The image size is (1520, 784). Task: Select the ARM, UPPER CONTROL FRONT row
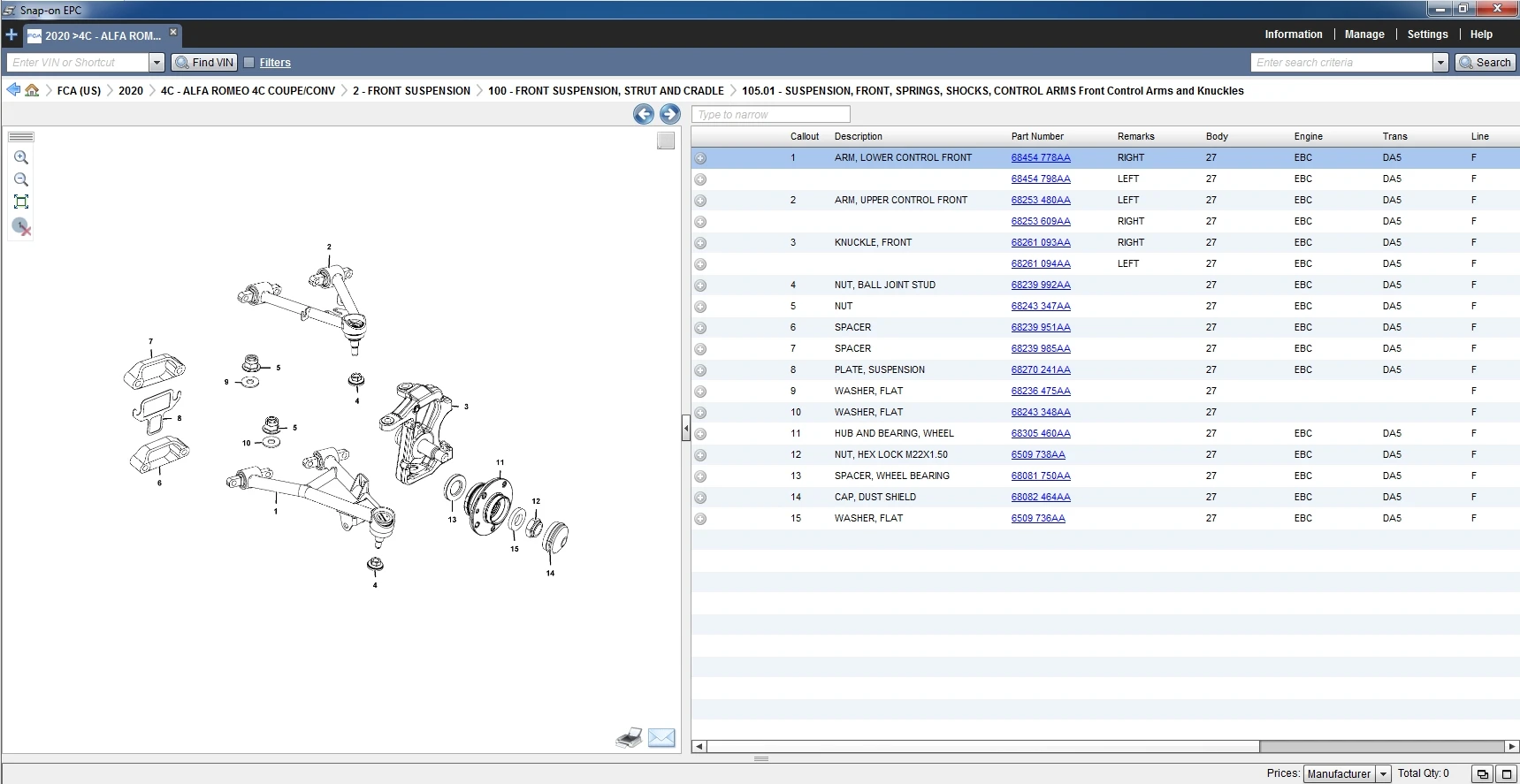click(x=1105, y=200)
